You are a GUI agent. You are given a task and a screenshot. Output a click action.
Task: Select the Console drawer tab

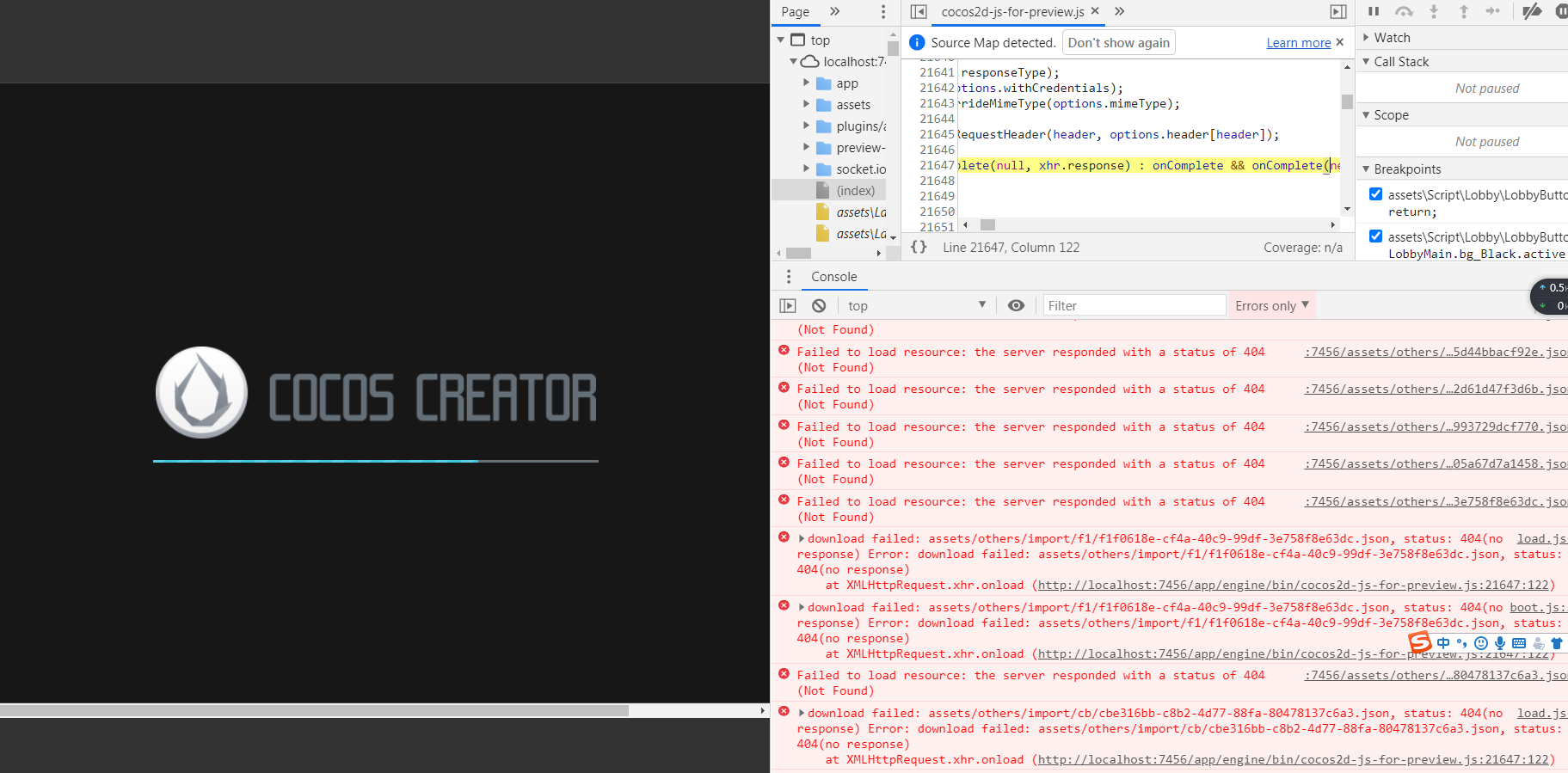coord(833,277)
